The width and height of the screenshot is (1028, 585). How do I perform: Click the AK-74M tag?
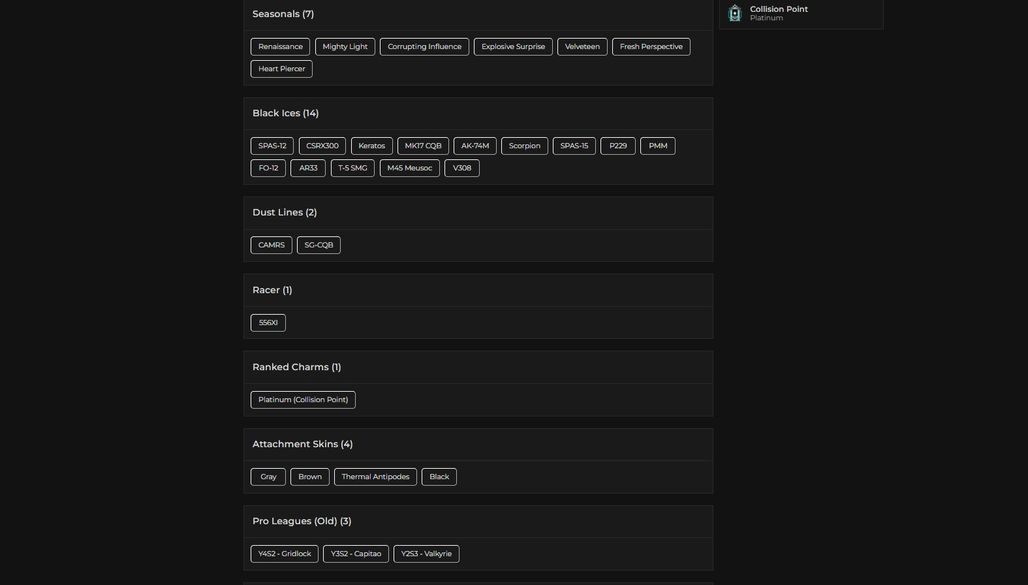(475, 146)
